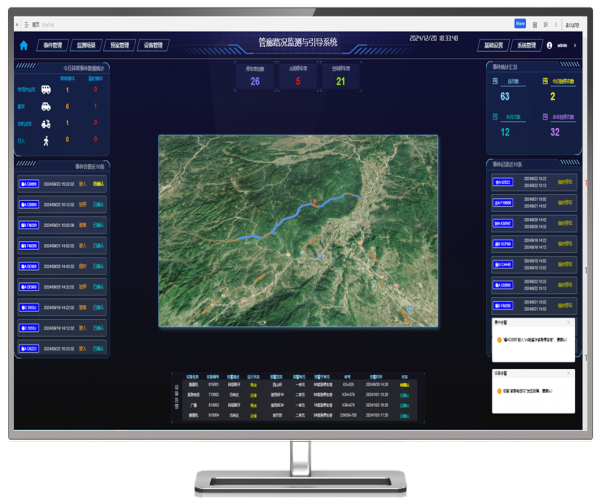This screenshot has height=500, width=600.
Task: Click the red location marker on map
Action: [x=315, y=202]
